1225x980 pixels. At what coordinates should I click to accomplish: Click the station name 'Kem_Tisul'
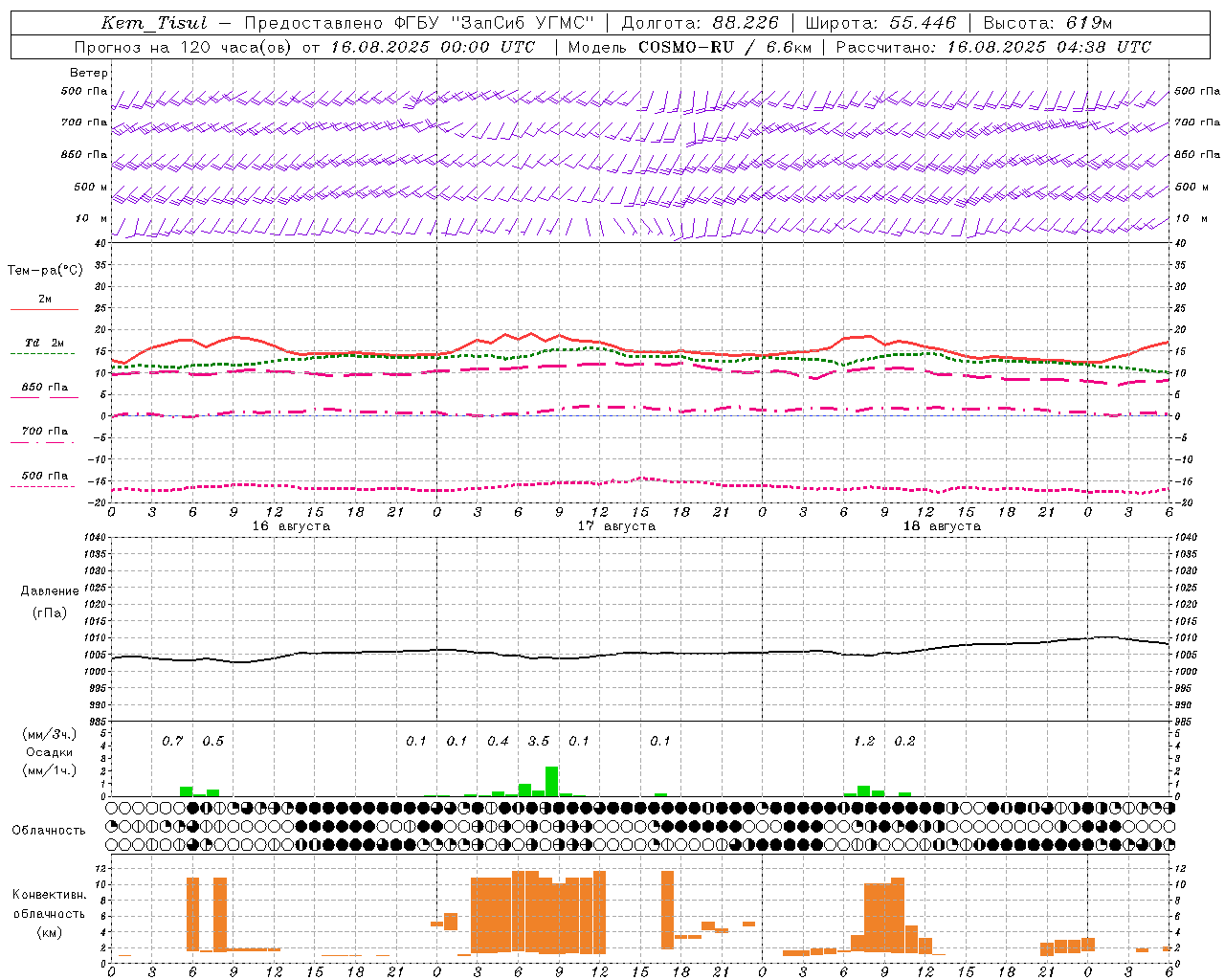[154, 23]
